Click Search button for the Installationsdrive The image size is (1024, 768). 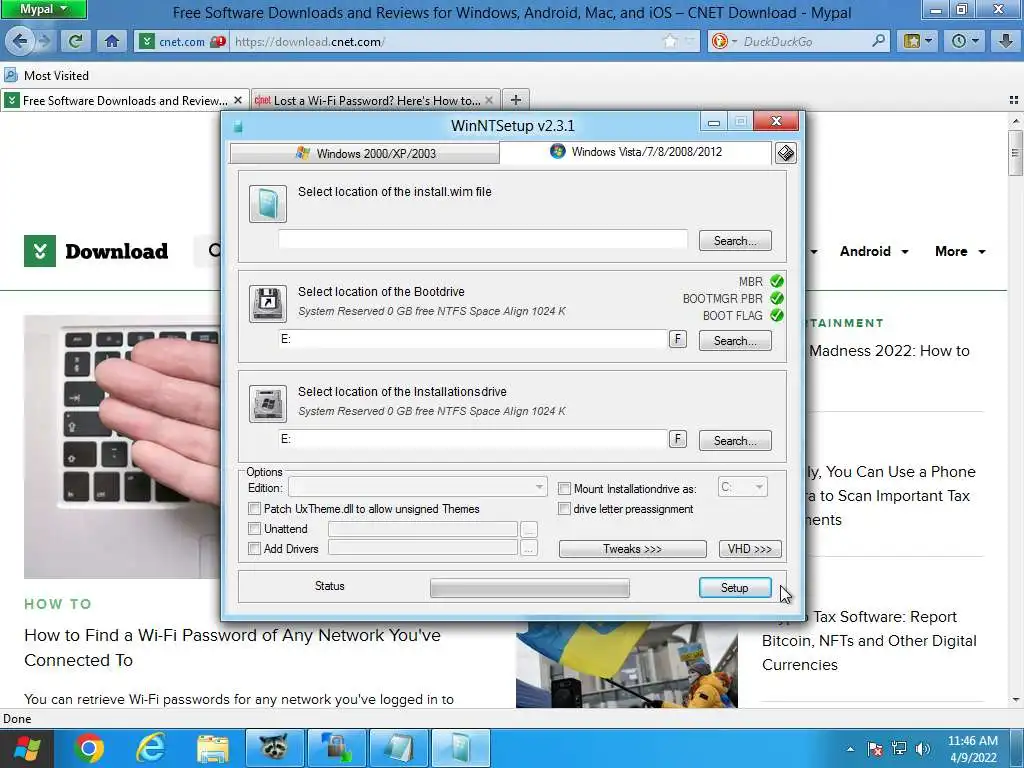coord(735,440)
